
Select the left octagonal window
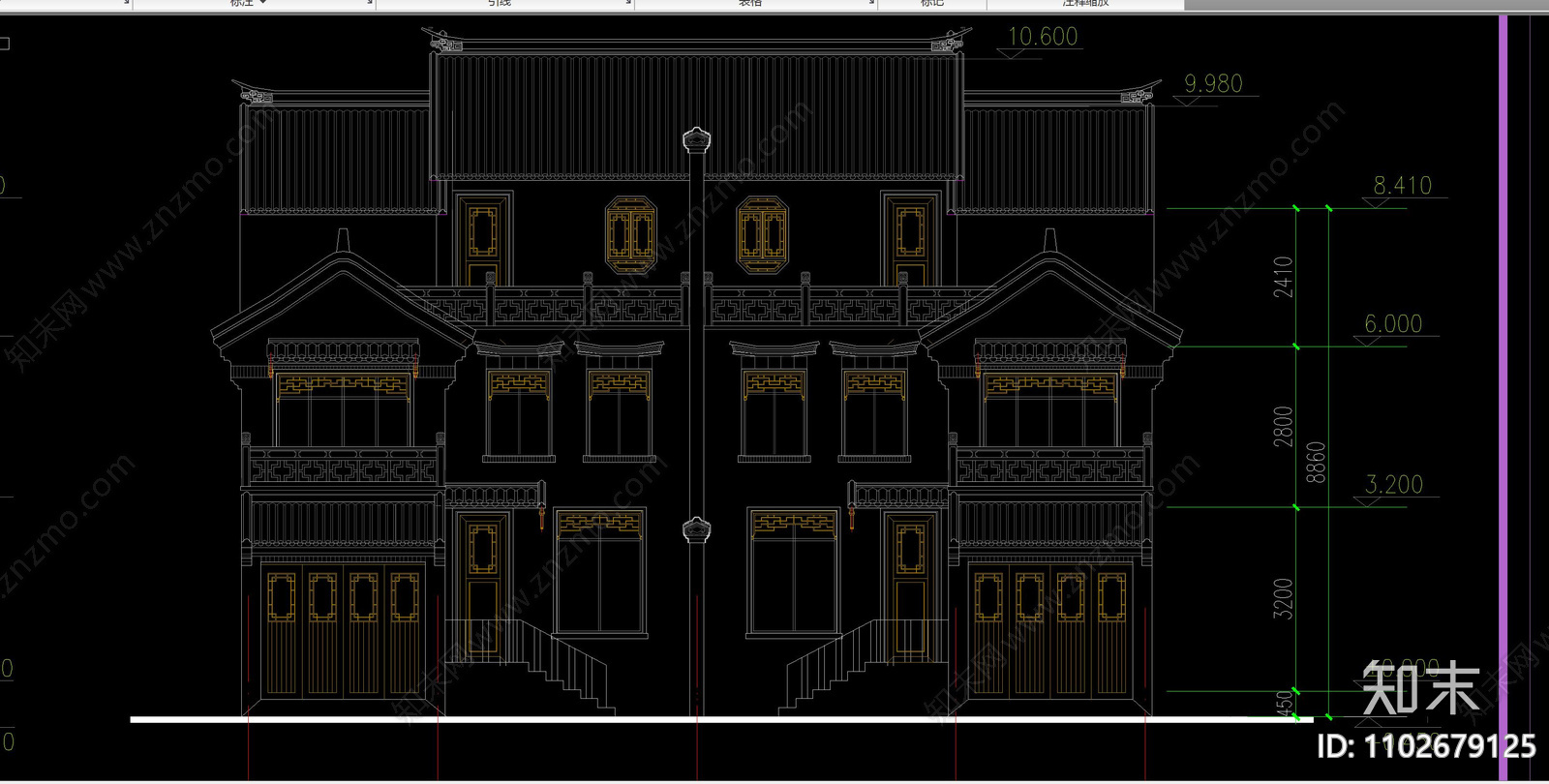[630, 235]
